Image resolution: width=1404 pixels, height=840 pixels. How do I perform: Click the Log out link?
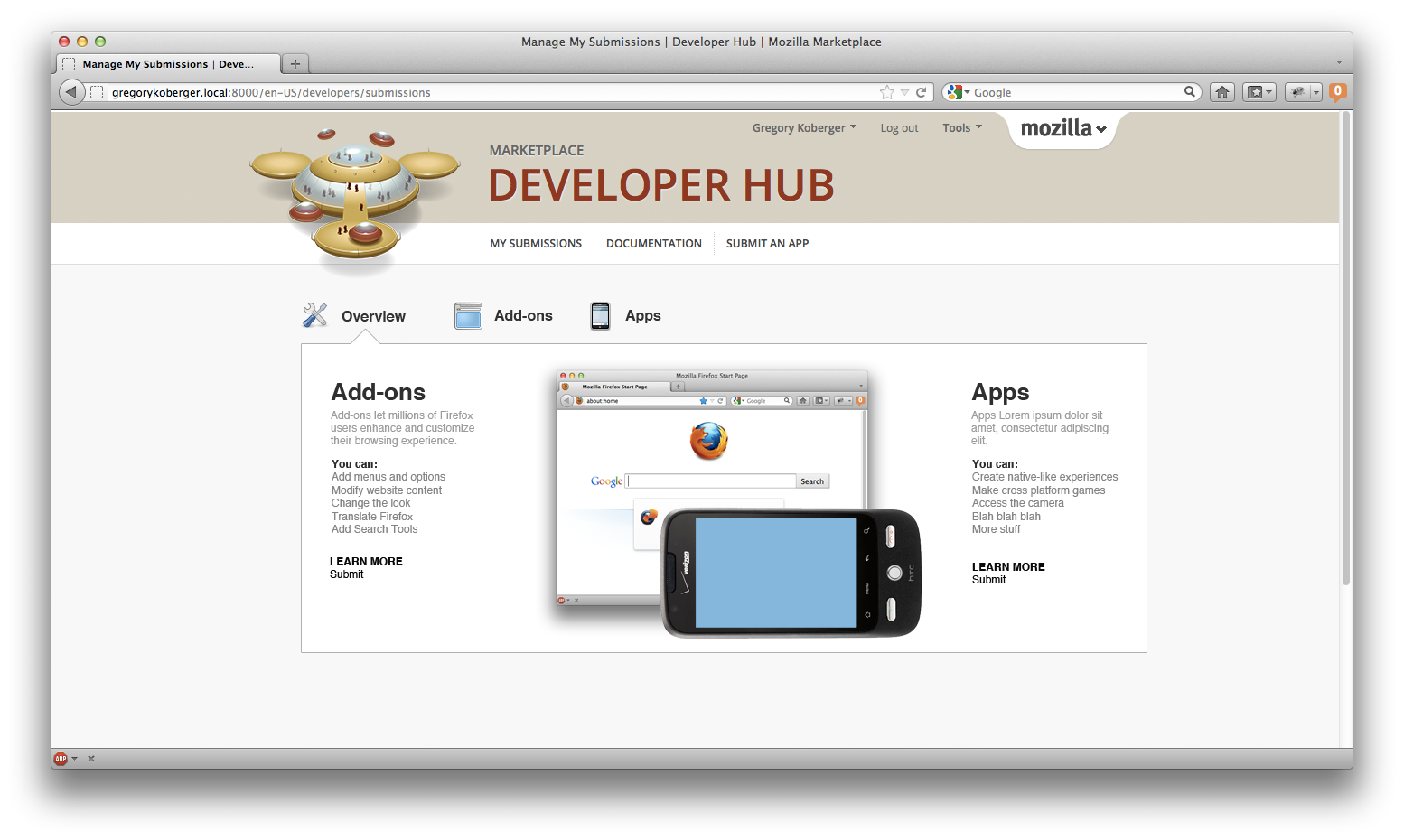coord(899,128)
